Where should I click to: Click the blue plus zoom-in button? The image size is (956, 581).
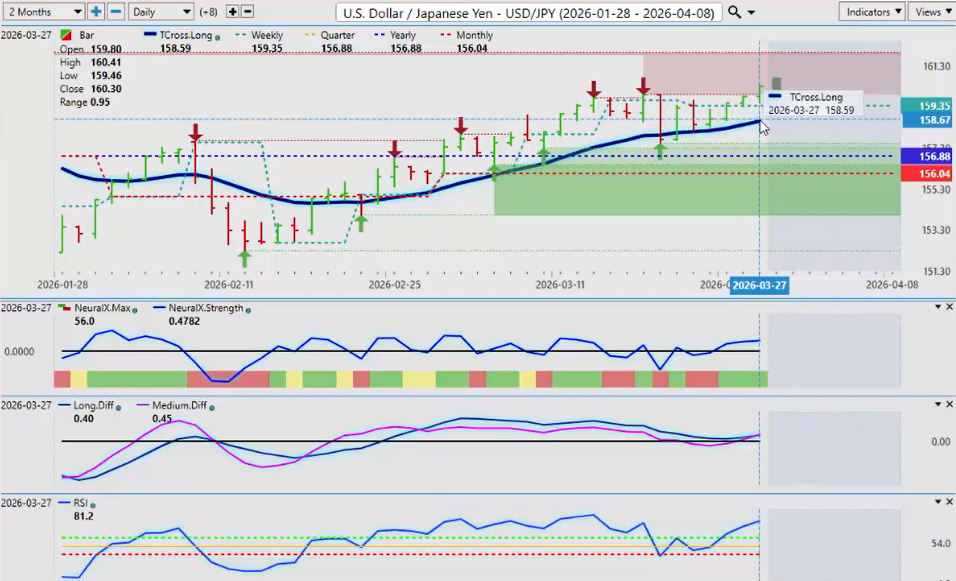pyautogui.click(x=96, y=12)
